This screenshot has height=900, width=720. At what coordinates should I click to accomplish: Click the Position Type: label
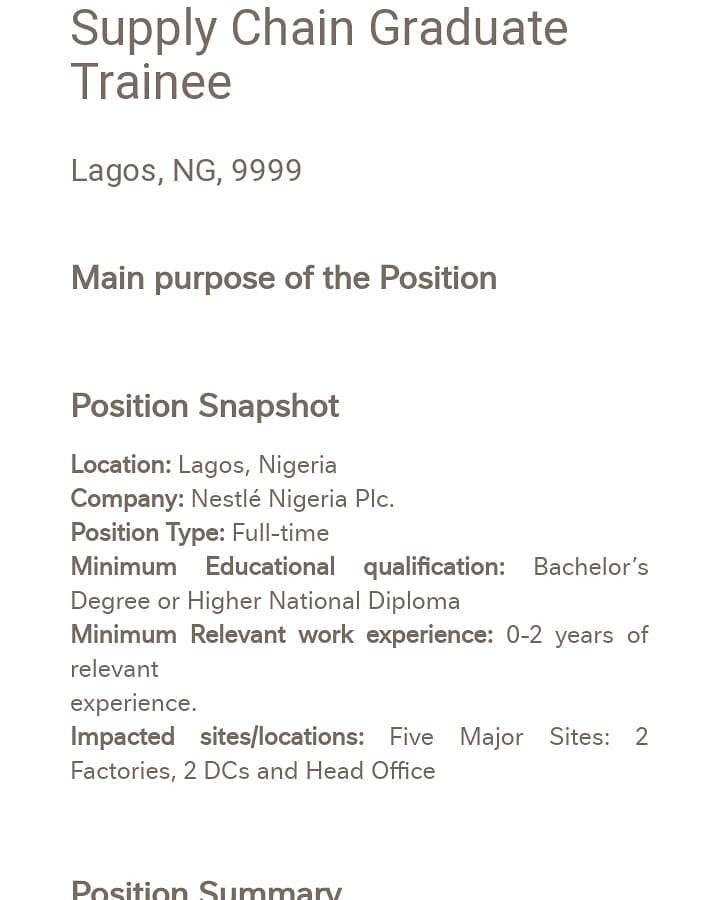point(148,533)
